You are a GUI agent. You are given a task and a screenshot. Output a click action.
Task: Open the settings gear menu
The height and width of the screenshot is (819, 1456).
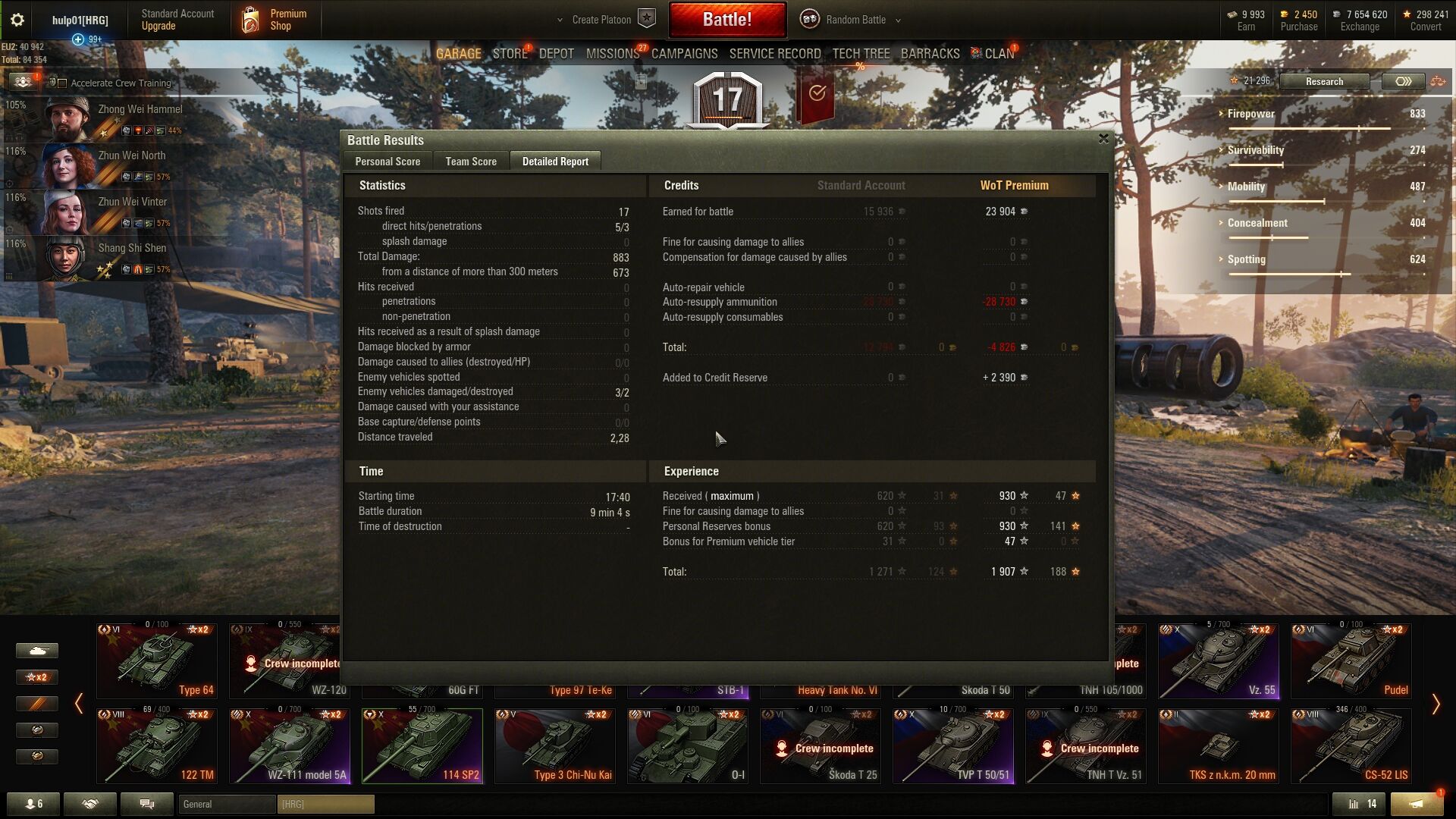[17, 20]
